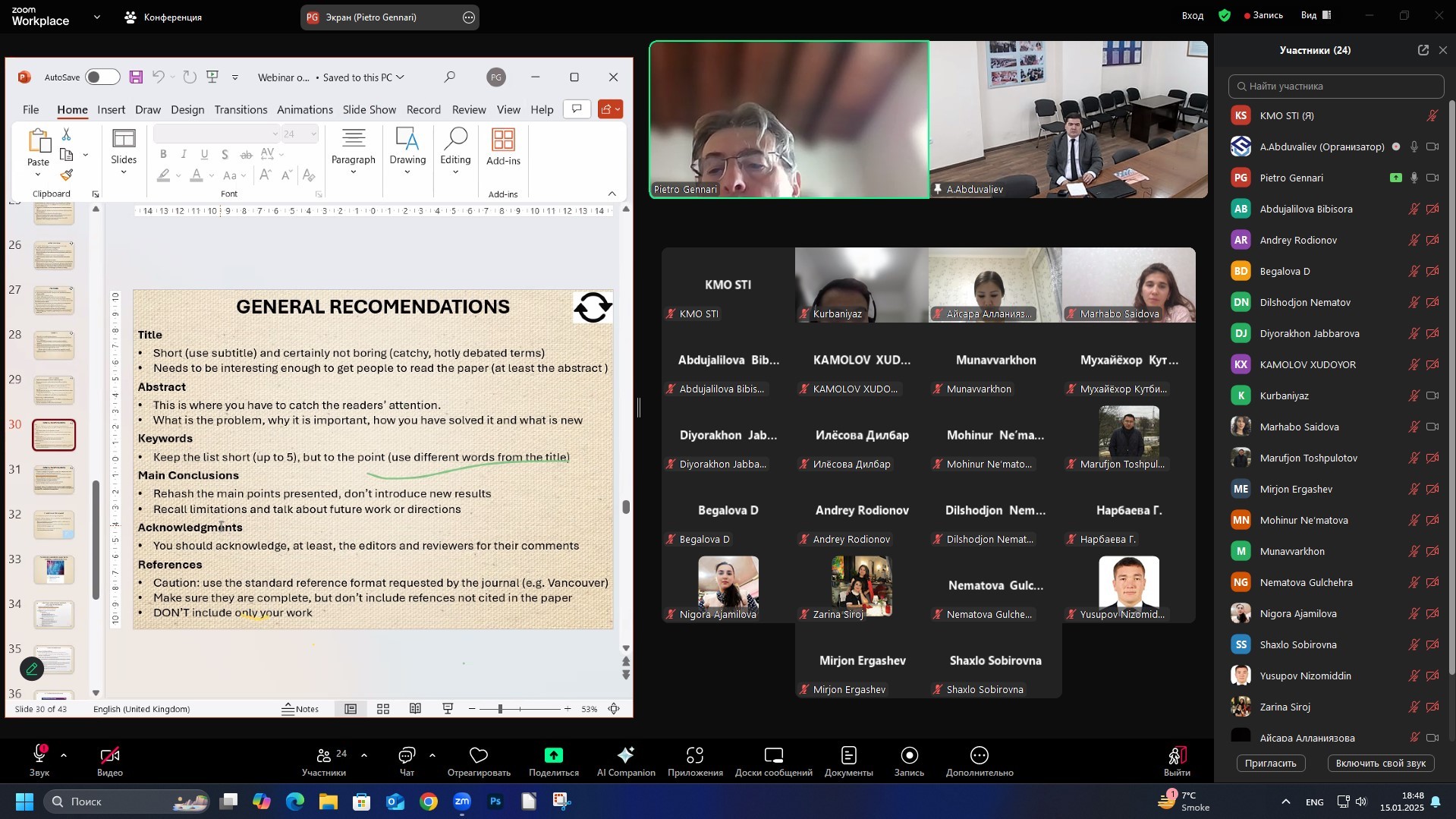Switch to the Animations tab

tap(305, 109)
